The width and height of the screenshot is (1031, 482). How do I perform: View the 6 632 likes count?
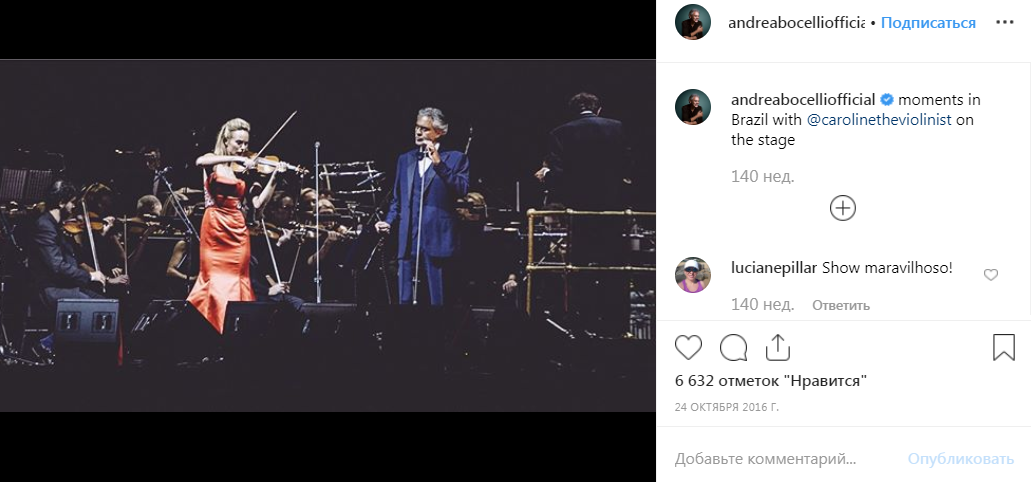point(770,380)
